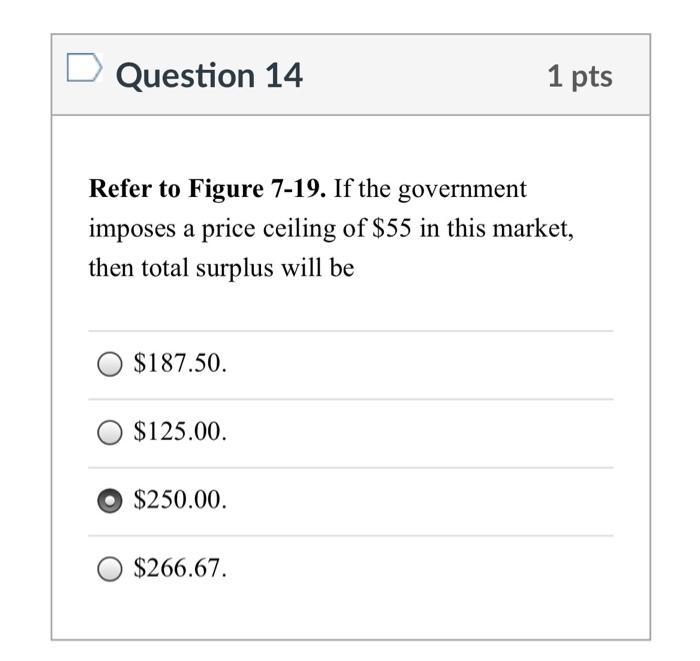The image size is (700, 661).
Task: Click the $266.67 answer label text
Action: click(x=180, y=568)
